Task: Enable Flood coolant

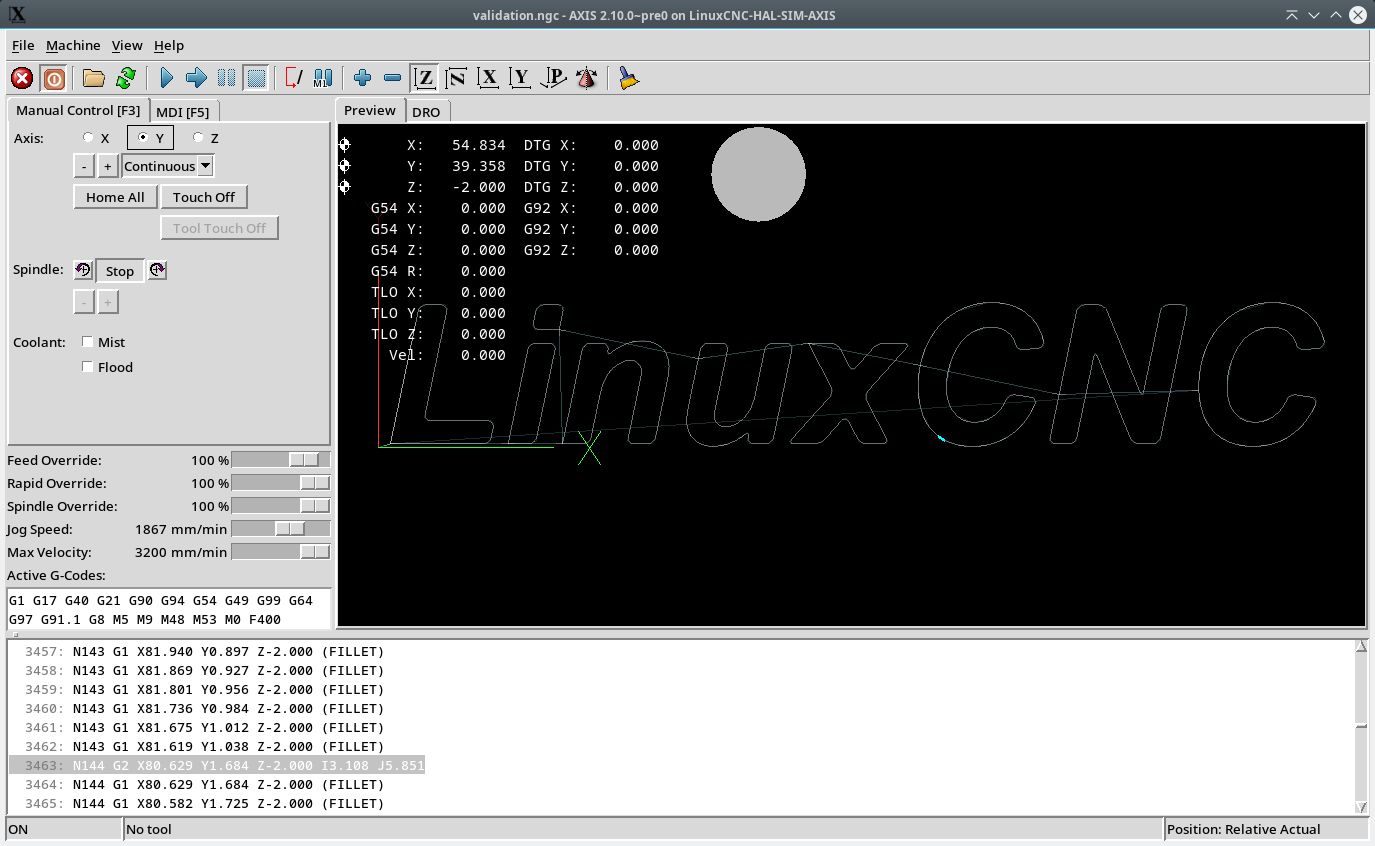Action: (x=88, y=367)
